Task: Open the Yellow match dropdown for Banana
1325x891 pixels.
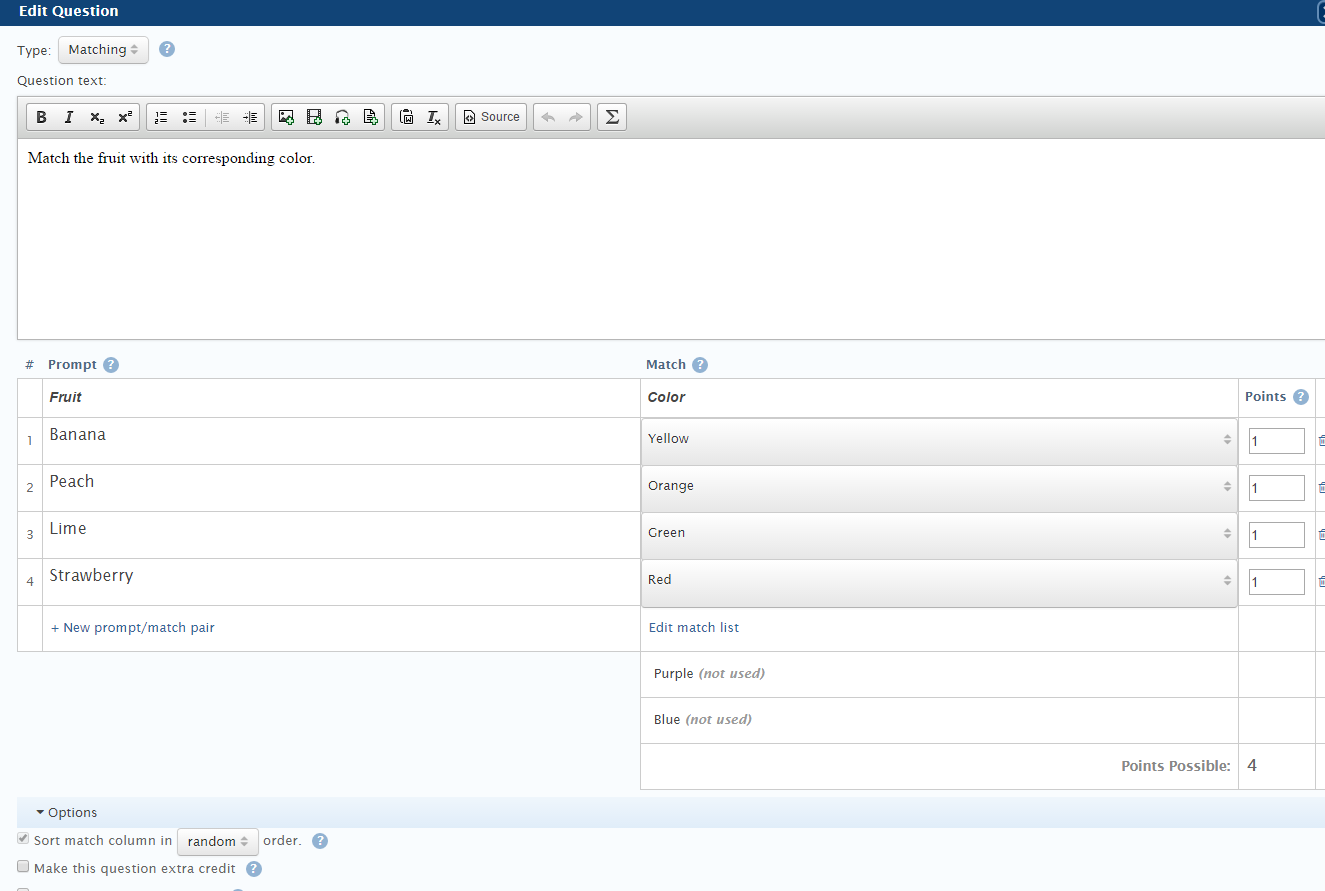Action: coord(938,439)
